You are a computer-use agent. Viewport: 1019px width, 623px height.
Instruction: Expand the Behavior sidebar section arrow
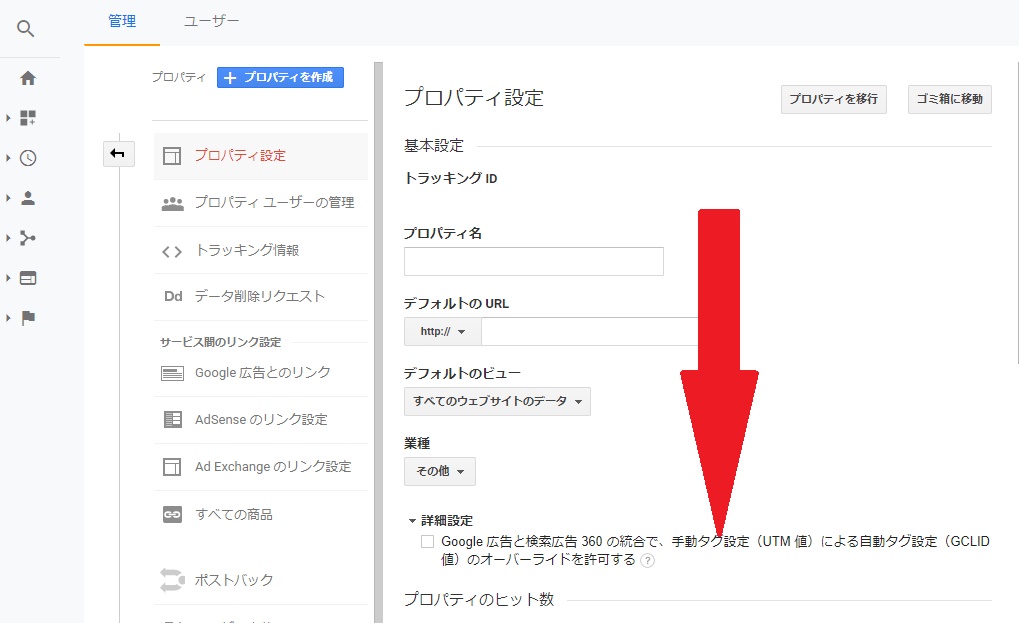pos(8,278)
